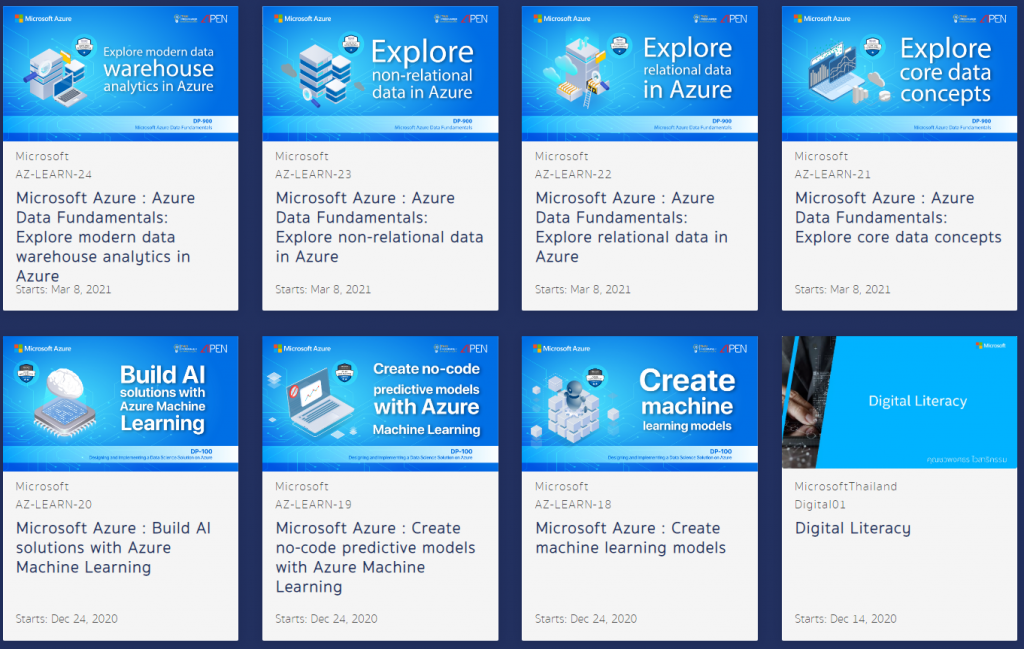Click 'Starts: Mar 8, 2021' on the AZ-LEARN-22 card
This screenshot has width=1024, height=649.
(x=583, y=289)
